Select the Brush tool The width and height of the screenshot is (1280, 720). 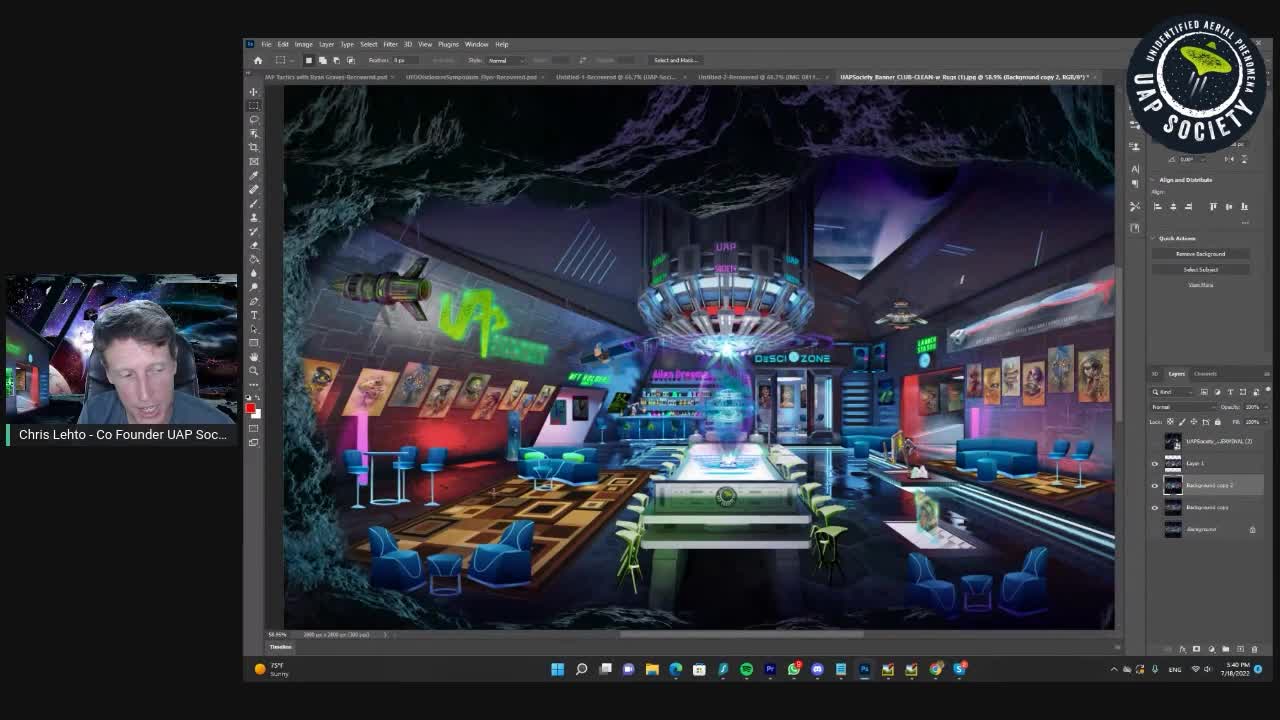253,203
